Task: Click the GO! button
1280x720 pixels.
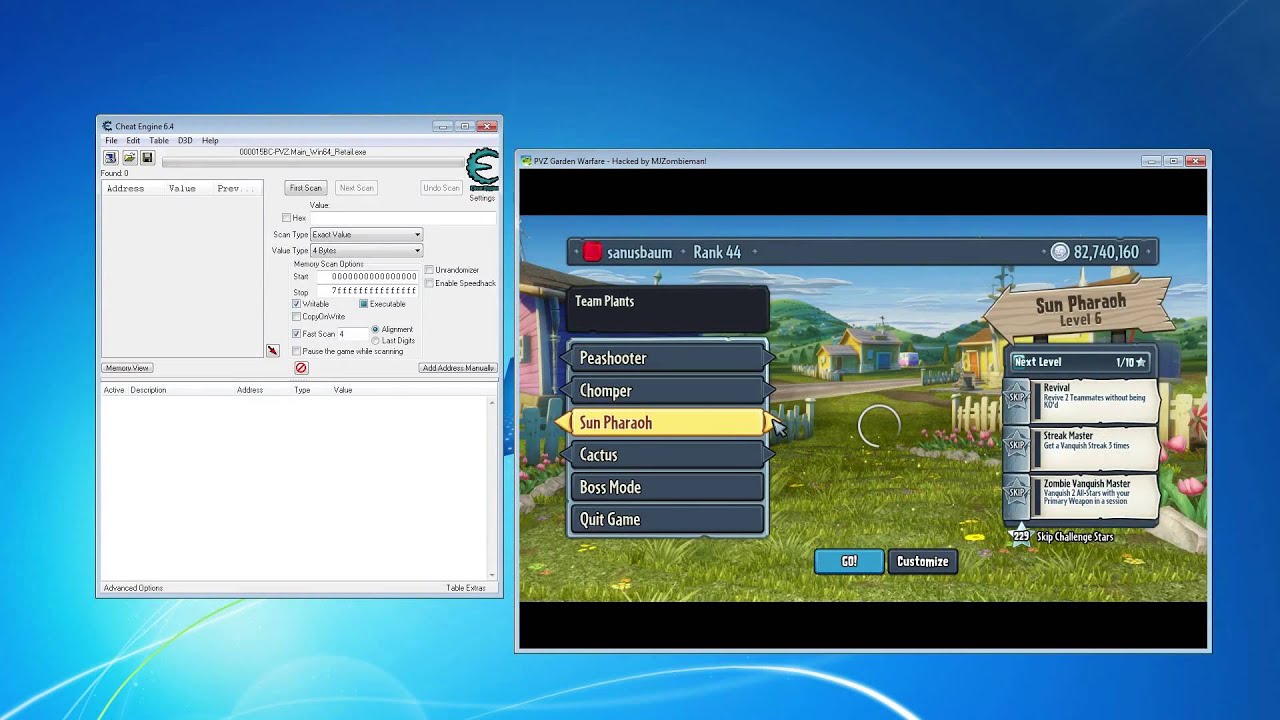Action: [x=849, y=561]
